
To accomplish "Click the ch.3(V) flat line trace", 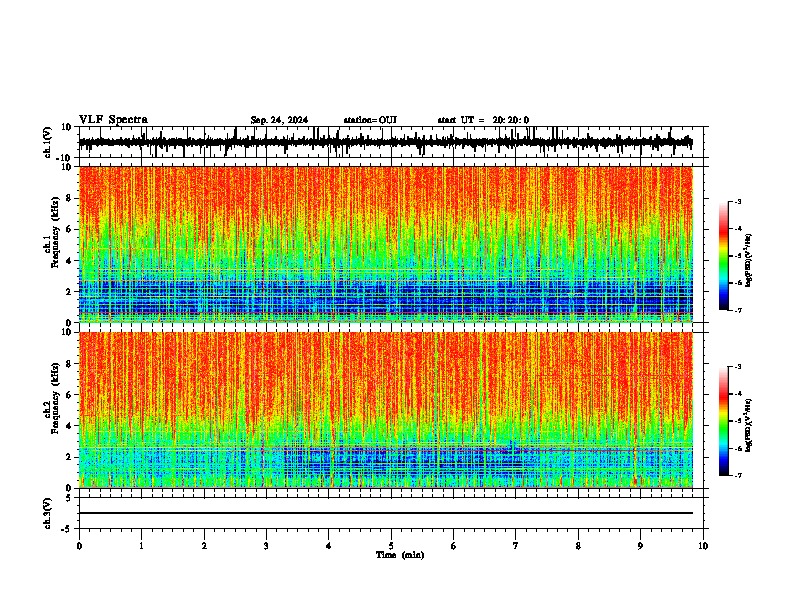I will pos(386,513).
